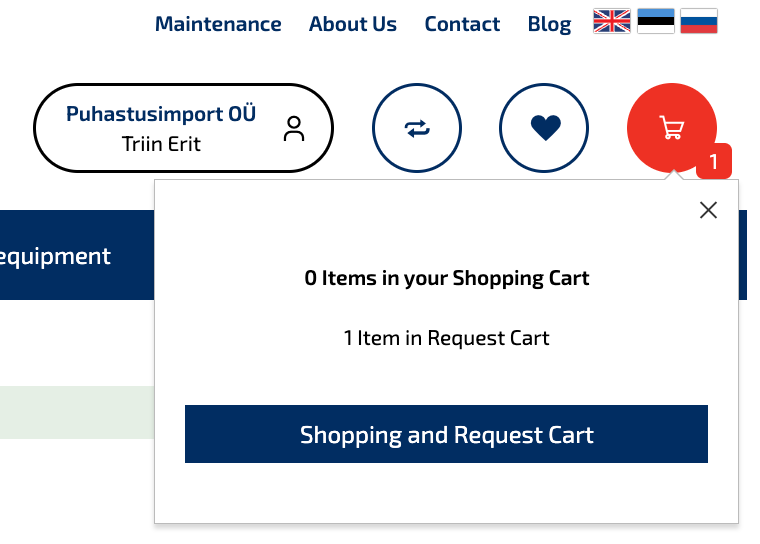This screenshot has width=760, height=544.
Task: Go to the About Us page
Action: [353, 24]
